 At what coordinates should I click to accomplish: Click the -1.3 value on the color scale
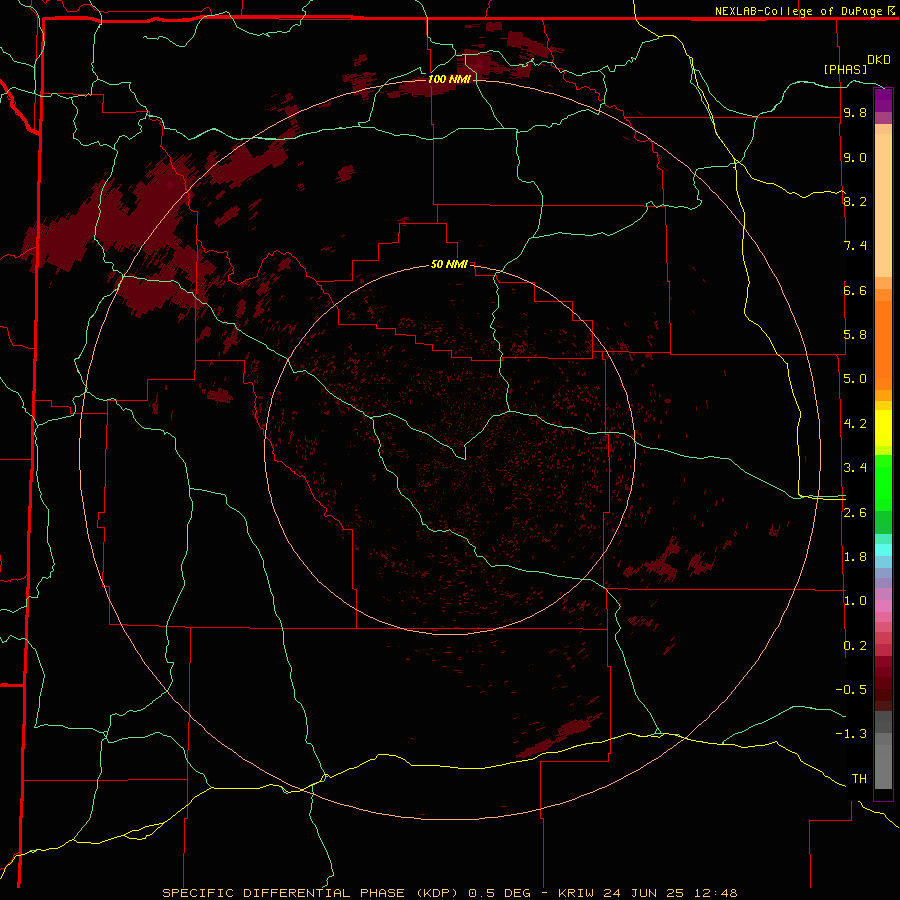(x=851, y=734)
